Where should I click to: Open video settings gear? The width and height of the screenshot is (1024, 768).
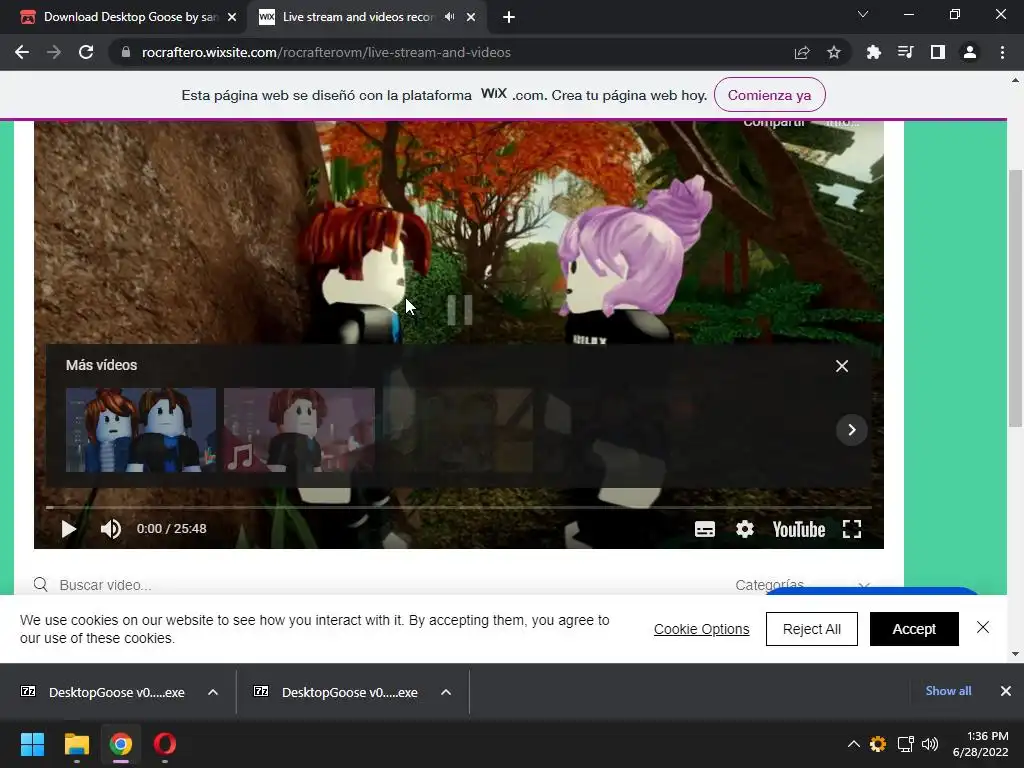click(744, 529)
